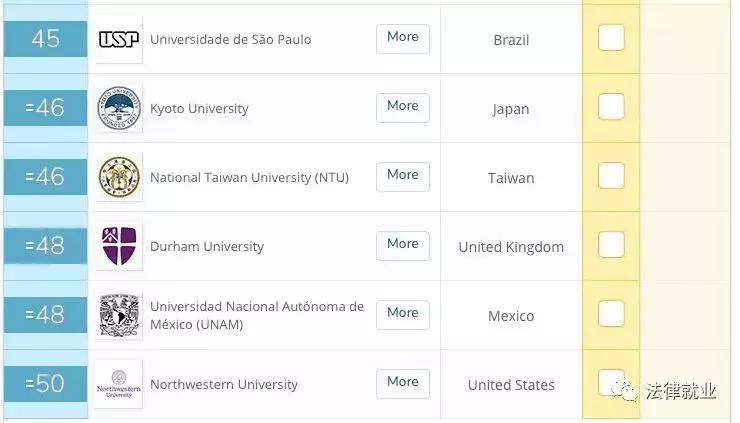The image size is (740, 423).
Task: Click the Northwestern University logo
Action: click(119, 385)
